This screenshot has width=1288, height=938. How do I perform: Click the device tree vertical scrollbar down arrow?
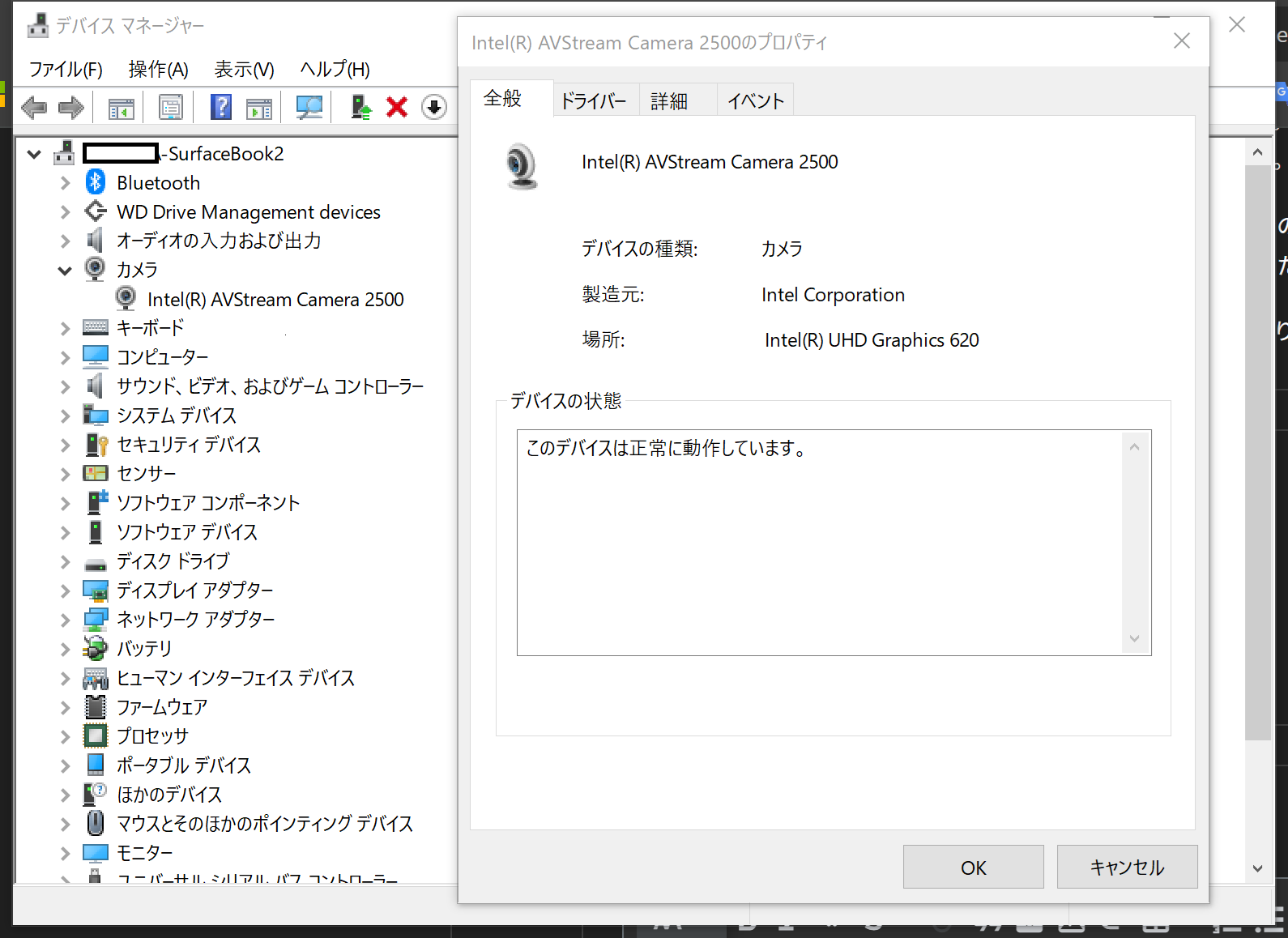click(x=1257, y=868)
